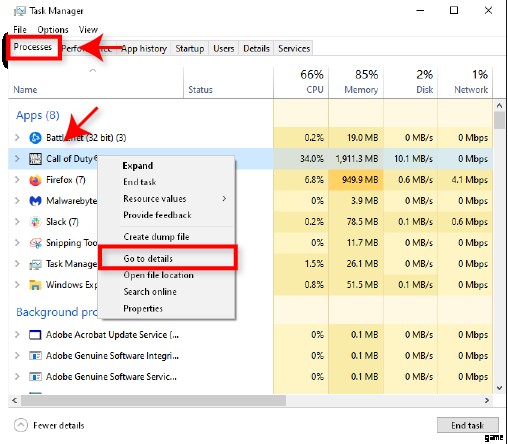Image resolution: width=508 pixels, height=444 pixels.
Task: Click the 1,911.3 MB memory cell
Action: [x=356, y=159]
